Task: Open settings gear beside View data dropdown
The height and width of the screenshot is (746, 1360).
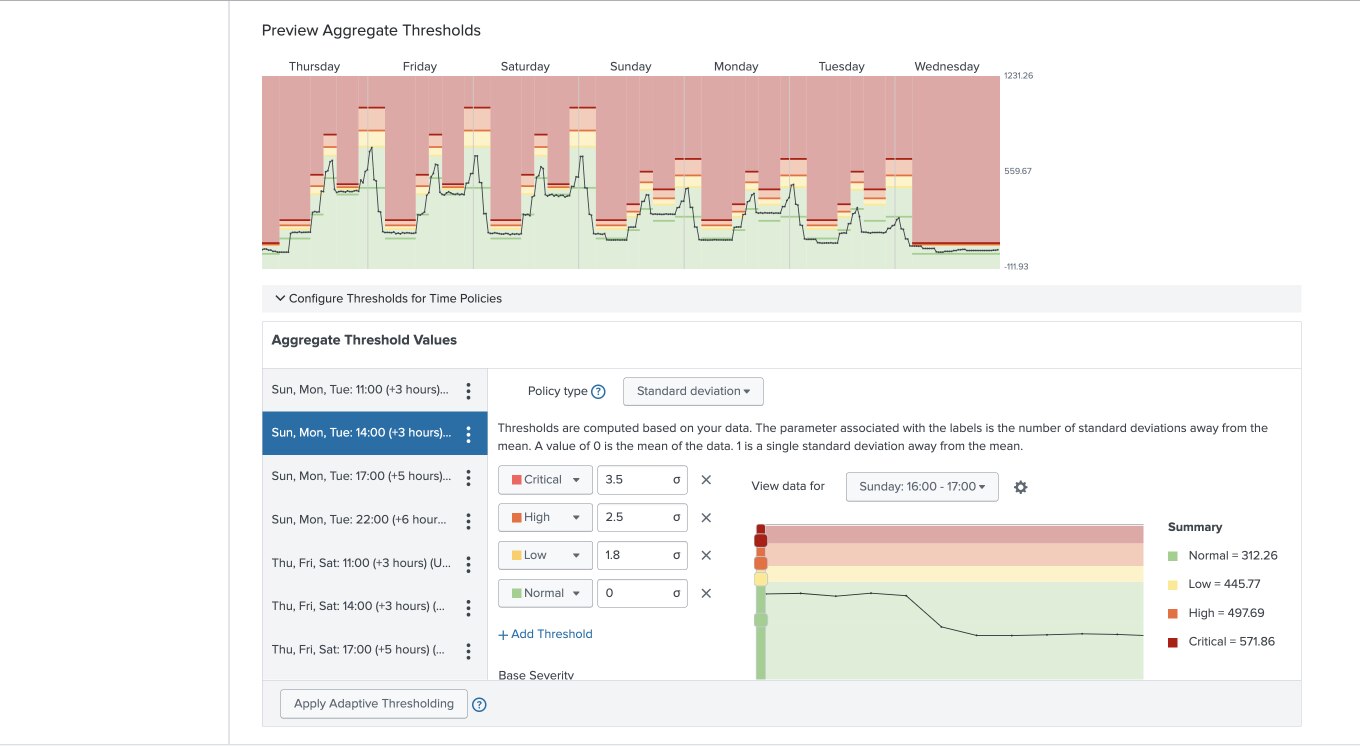Action: pyautogui.click(x=1020, y=487)
